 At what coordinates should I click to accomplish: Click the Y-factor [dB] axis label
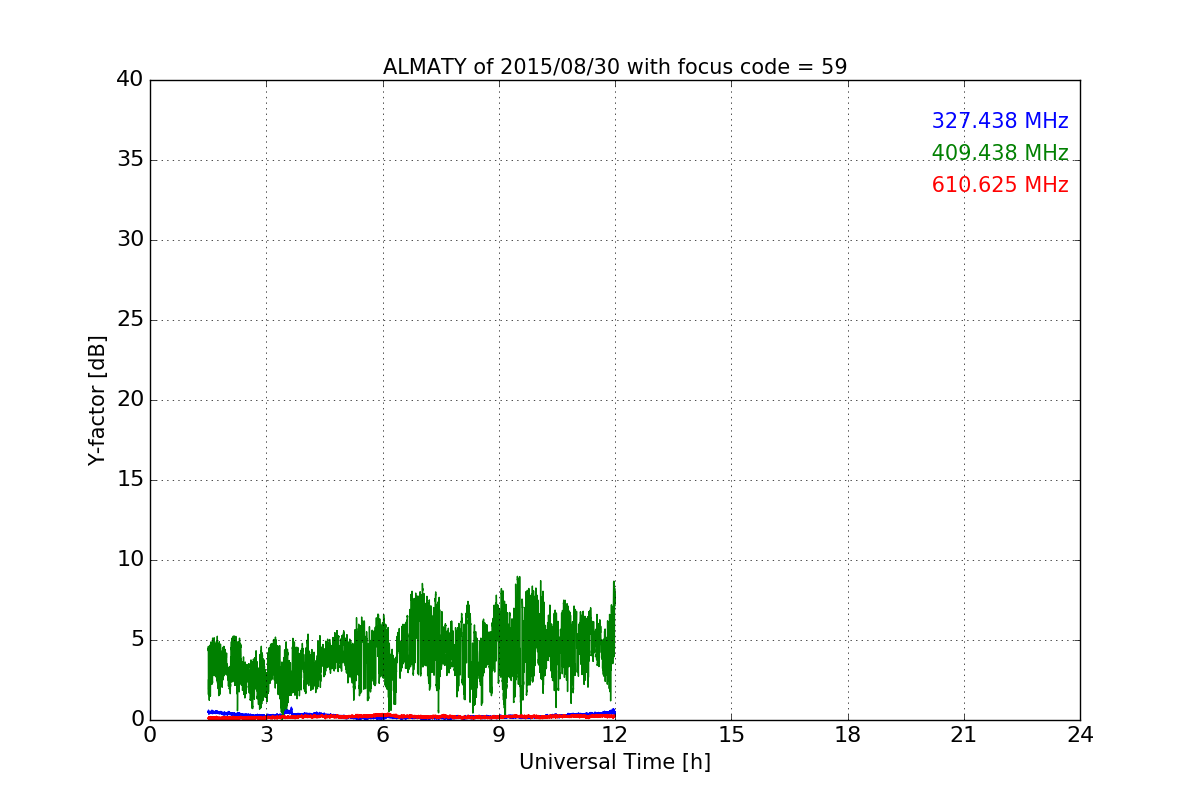(x=97, y=400)
